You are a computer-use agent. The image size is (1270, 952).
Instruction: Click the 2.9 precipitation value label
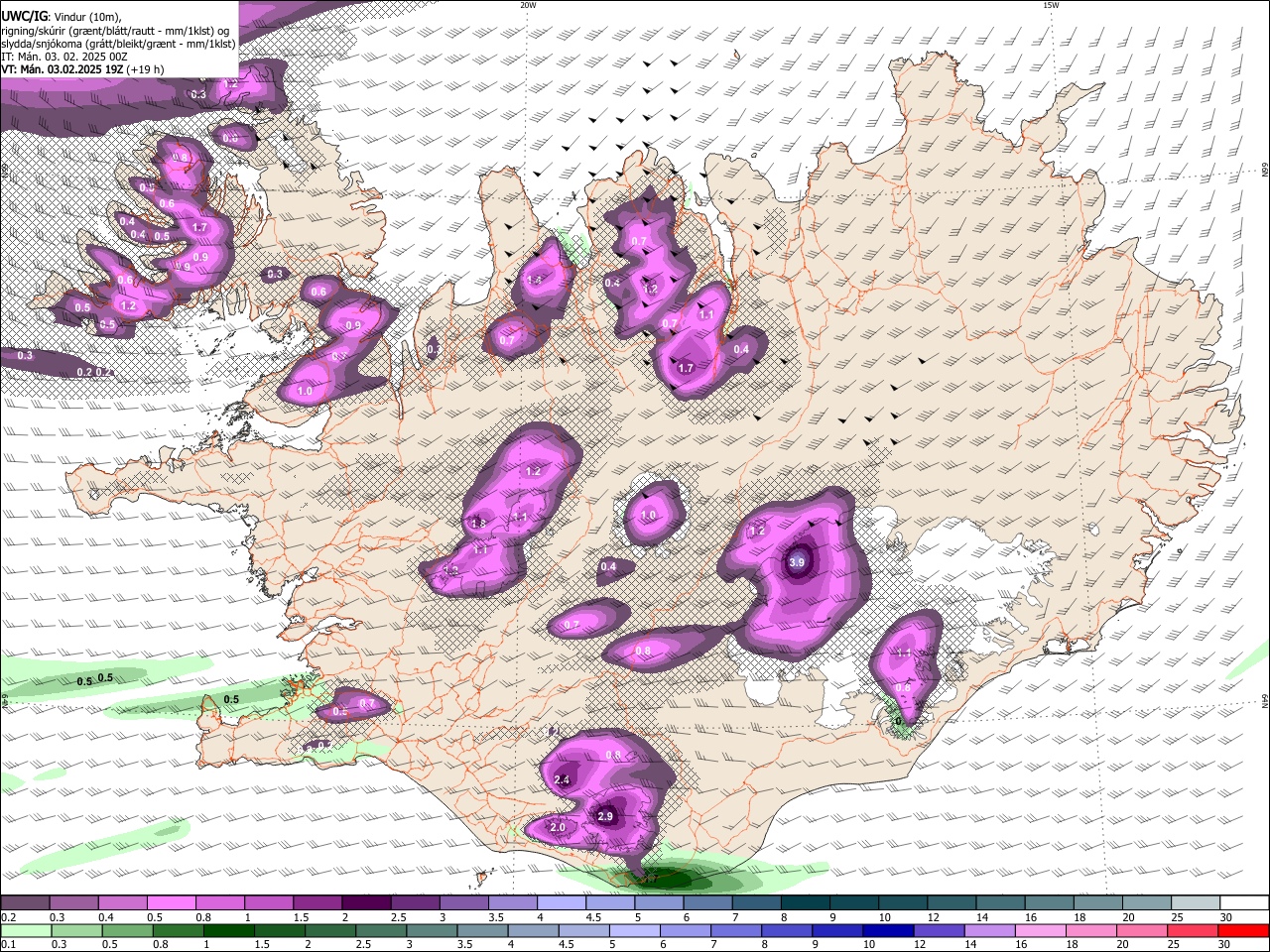point(606,816)
